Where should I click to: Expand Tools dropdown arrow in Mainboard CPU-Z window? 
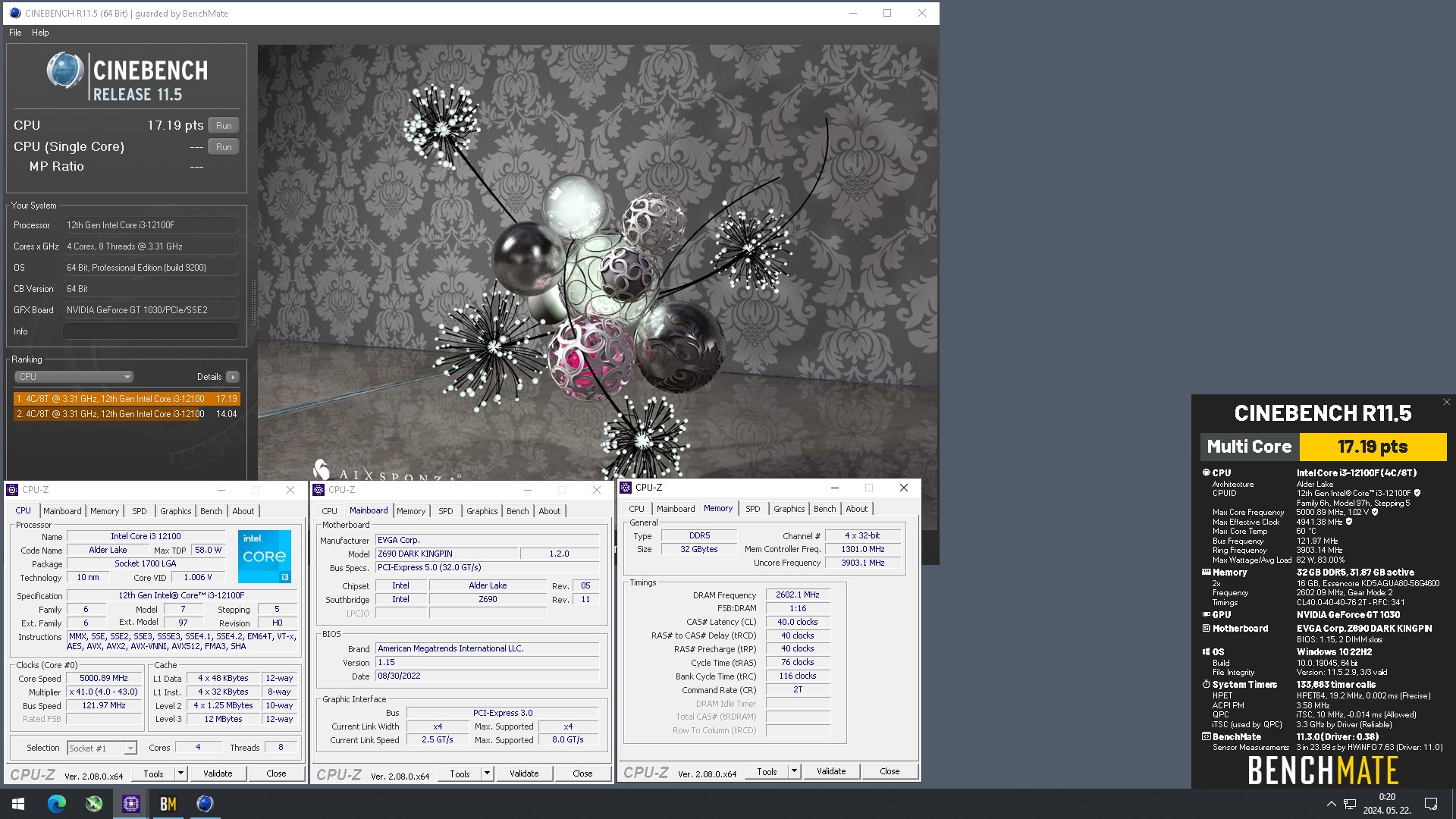487,773
